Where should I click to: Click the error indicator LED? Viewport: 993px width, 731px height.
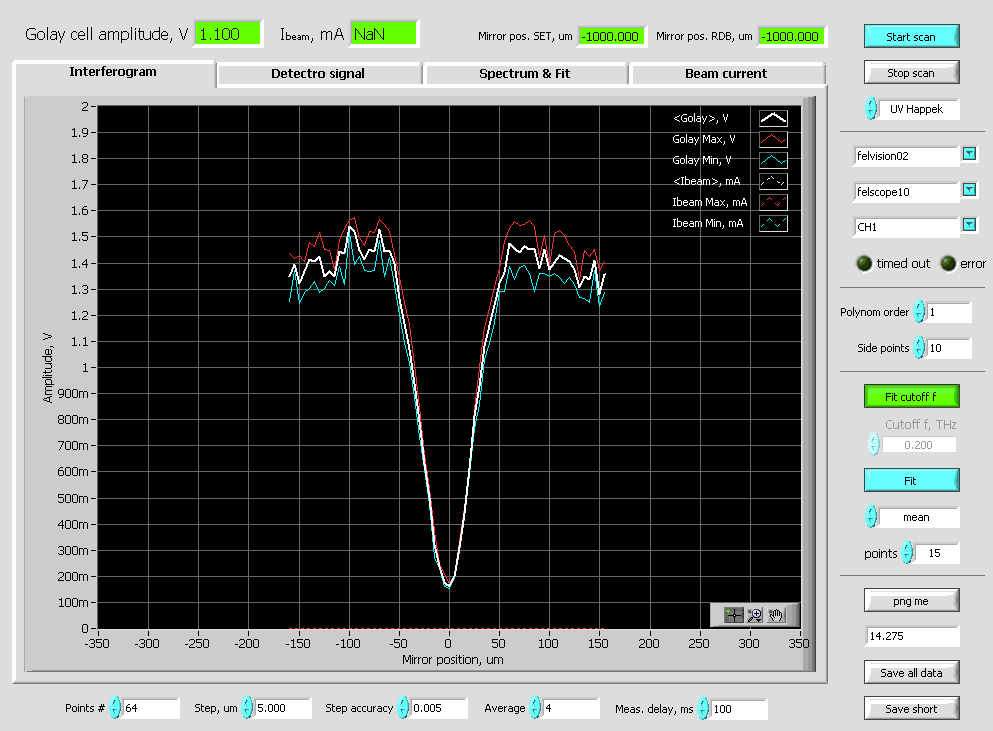(x=948, y=263)
